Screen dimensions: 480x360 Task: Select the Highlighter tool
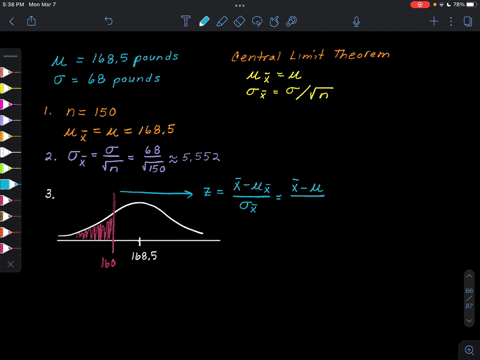pos(222,22)
